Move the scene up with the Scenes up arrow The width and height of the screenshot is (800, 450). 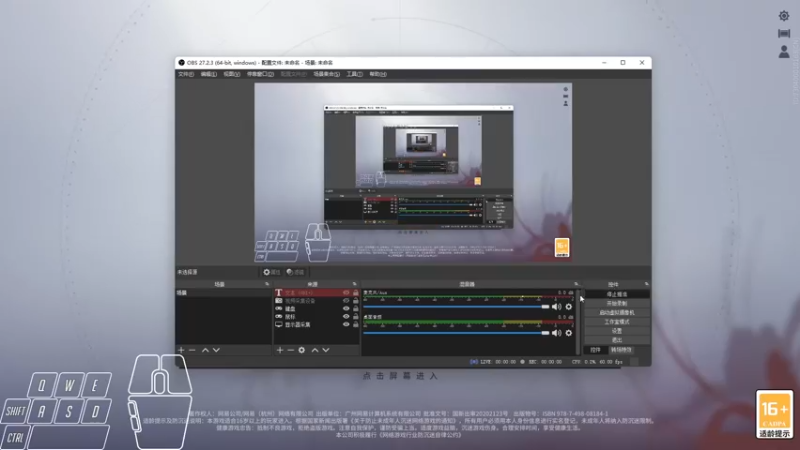[205, 350]
